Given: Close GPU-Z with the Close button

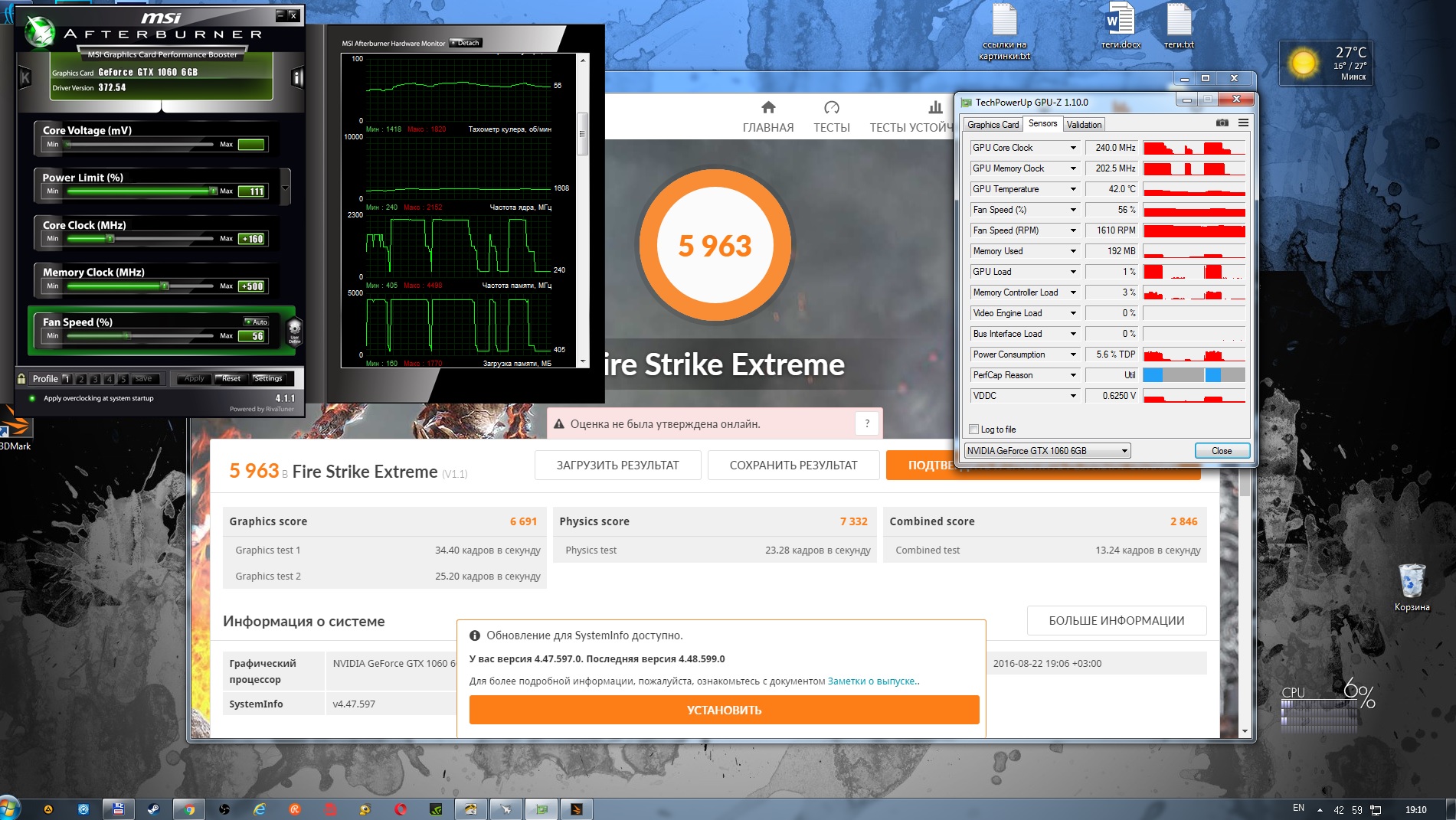Looking at the screenshot, I should tap(1222, 451).
